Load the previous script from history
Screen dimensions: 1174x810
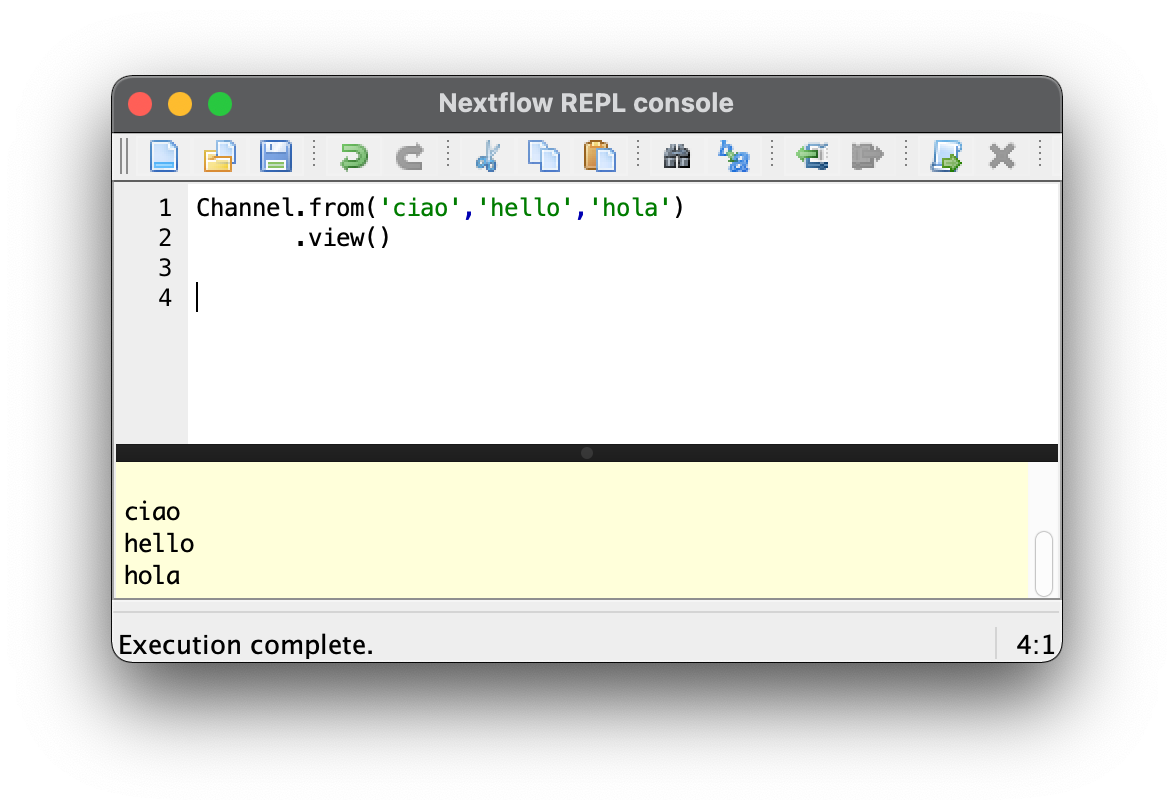pyautogui.click(x=811, y=156)
